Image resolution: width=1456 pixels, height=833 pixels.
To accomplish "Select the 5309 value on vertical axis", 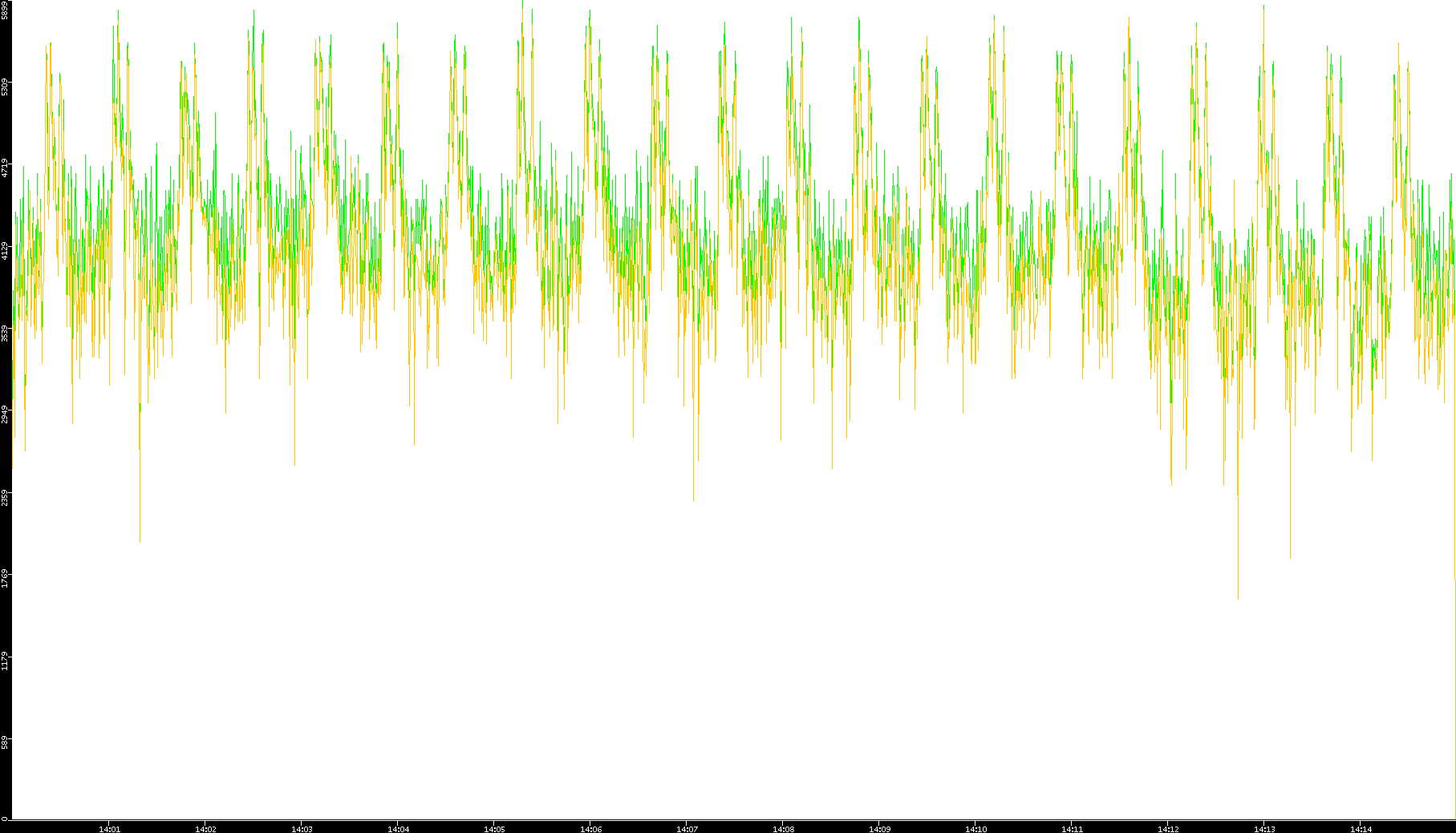I will tap(5, 87).
